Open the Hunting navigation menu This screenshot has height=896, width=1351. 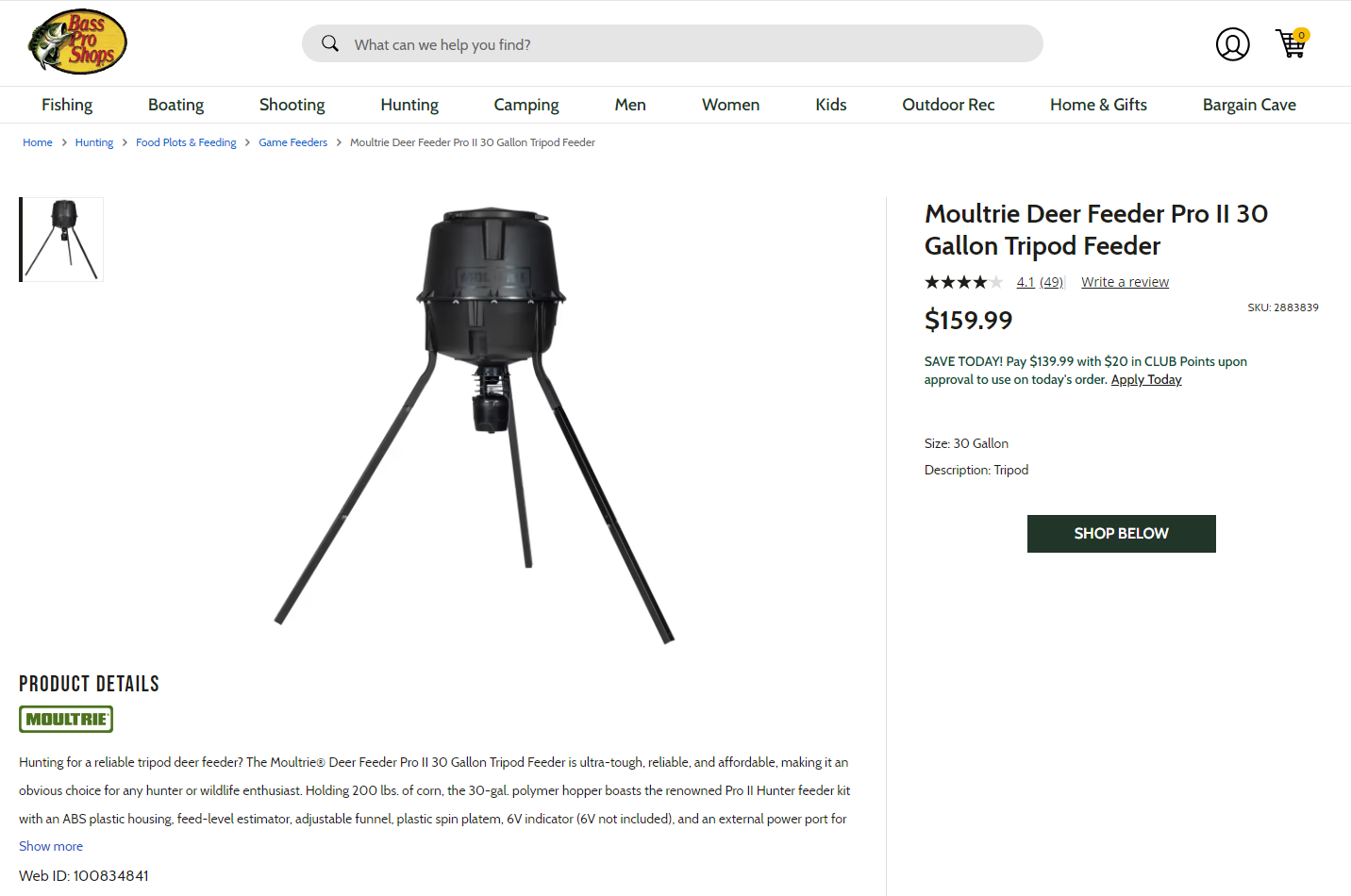(409, 105)
